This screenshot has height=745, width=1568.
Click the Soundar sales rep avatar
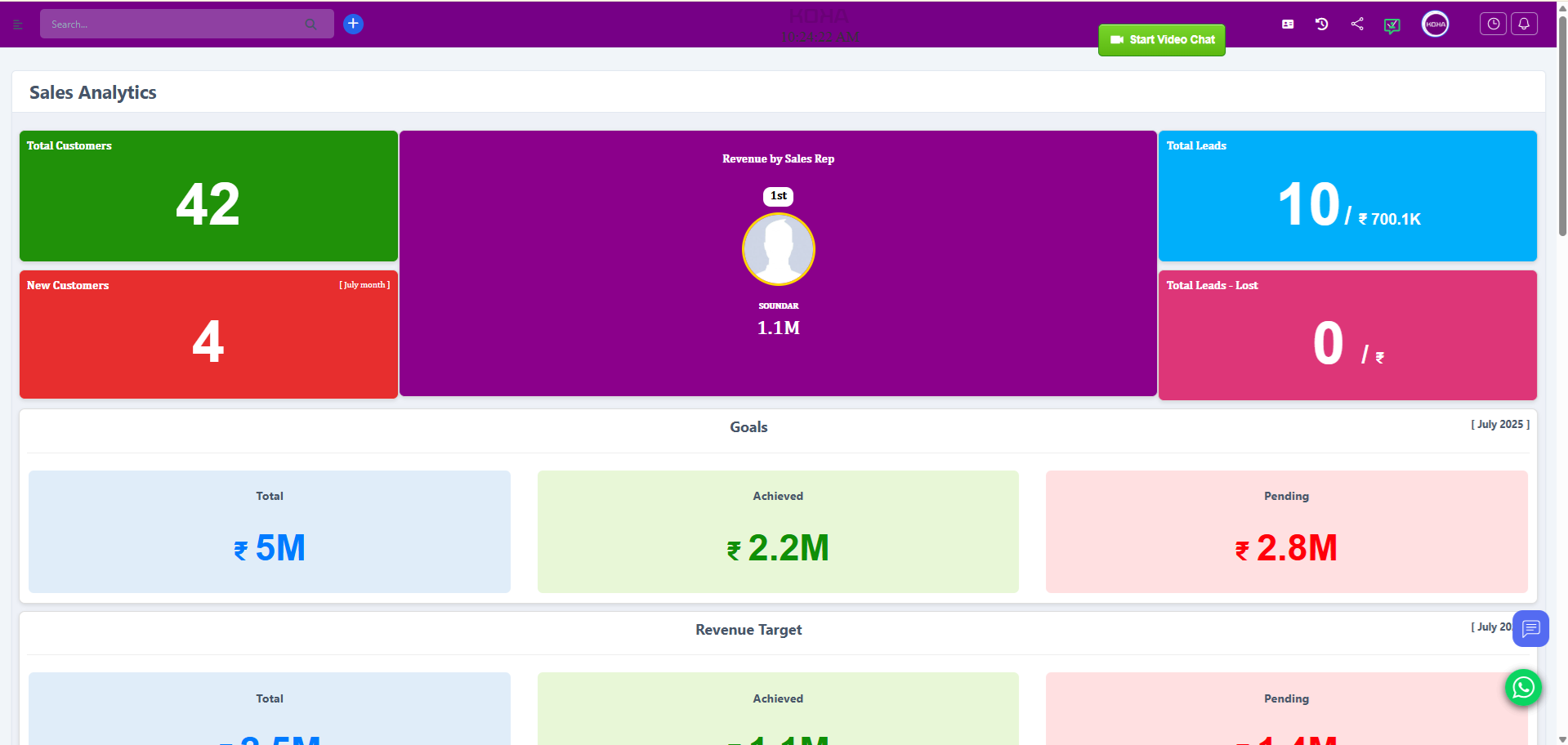(x=778, y=249)
